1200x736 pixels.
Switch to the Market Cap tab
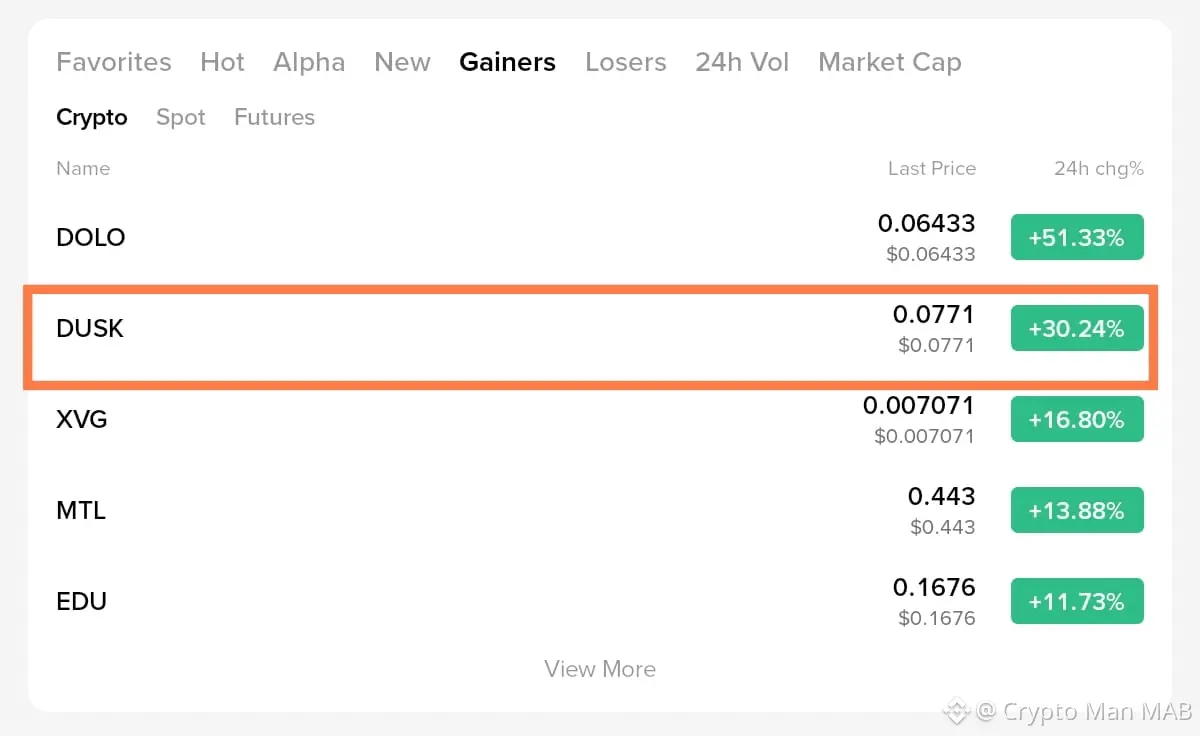(889, 62)
